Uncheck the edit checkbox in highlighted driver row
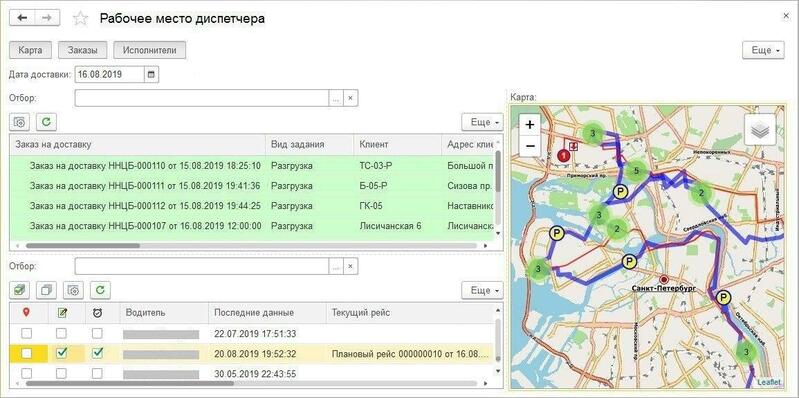 point(61,353)
